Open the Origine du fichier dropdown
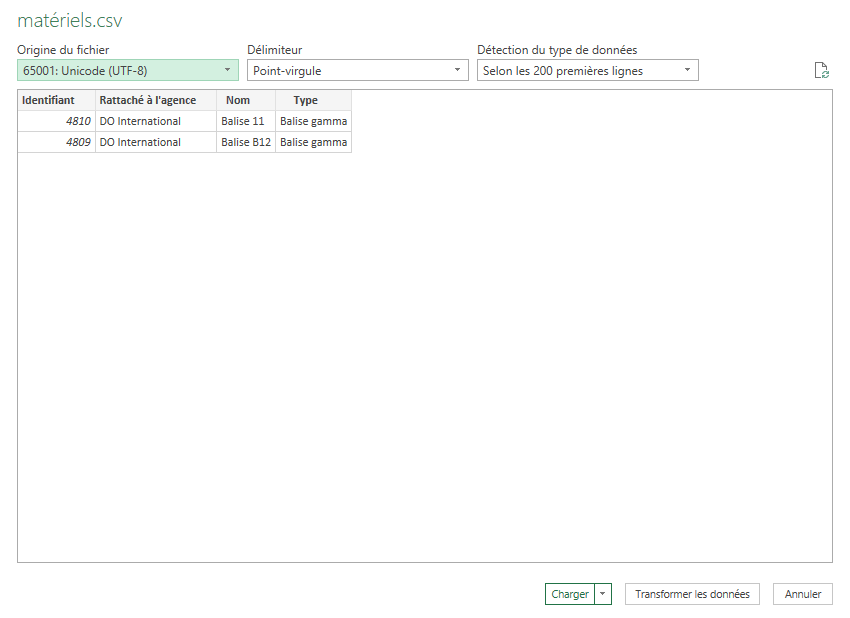The image size is (850, 618). [x=128, y=71]
